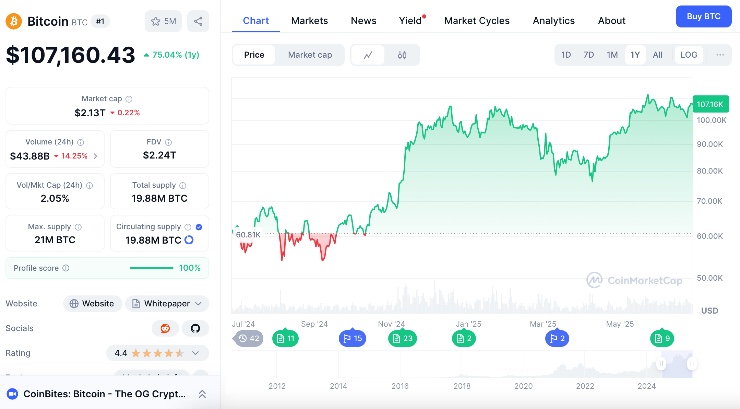This screenshot has height=409, width=740.
Task: Click the history marker labeled 42
Action: coord(249,338)
